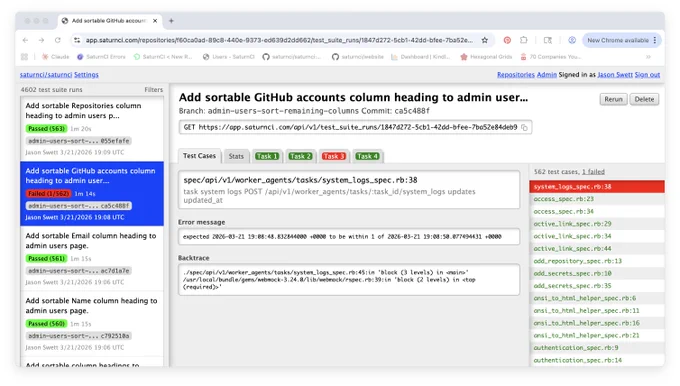Viewport: 680px width, 386px height.
Task: Select the active_link_spec.rb:44 test case
Action: click(x=597, y=249)
